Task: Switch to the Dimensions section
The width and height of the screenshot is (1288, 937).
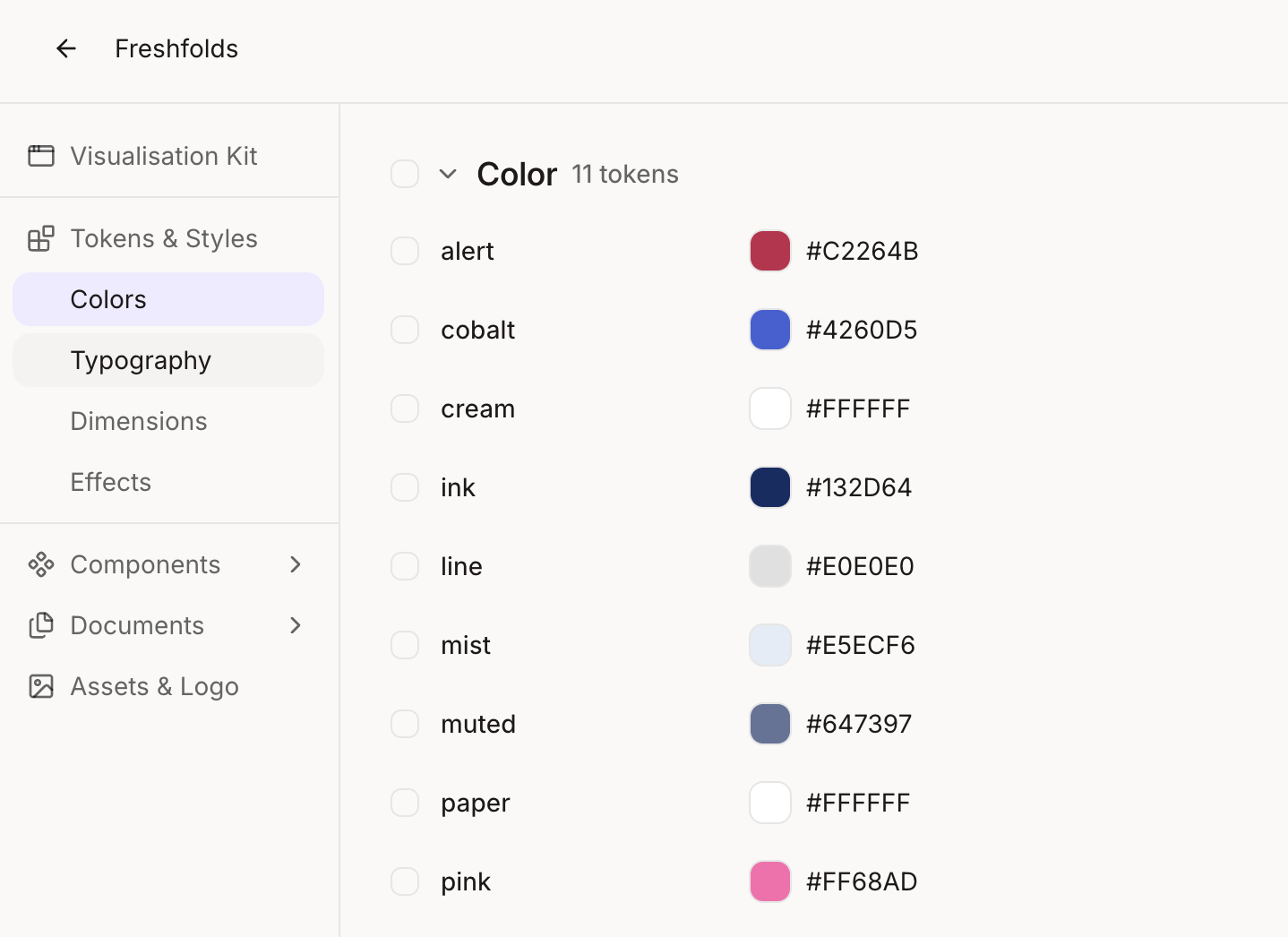Action: tap(168, 421)
